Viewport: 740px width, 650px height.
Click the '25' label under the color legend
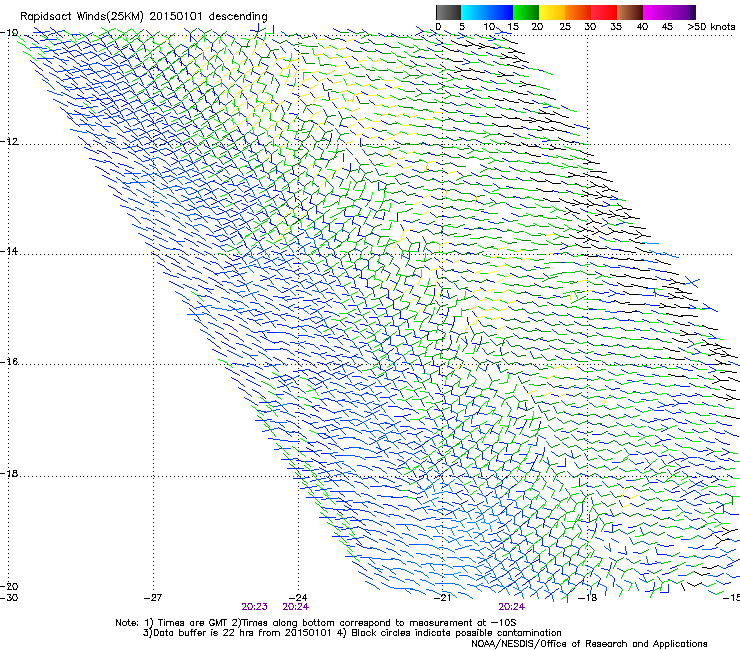coord(565,26)
